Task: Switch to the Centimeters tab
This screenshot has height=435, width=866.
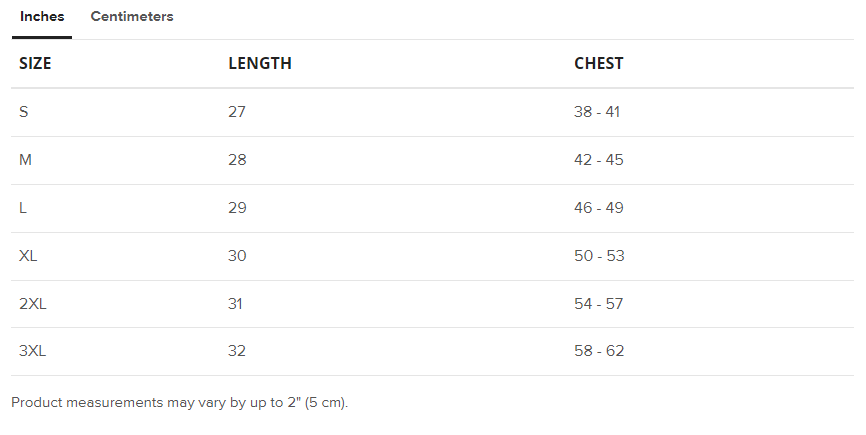Action: tap(132, 17)
